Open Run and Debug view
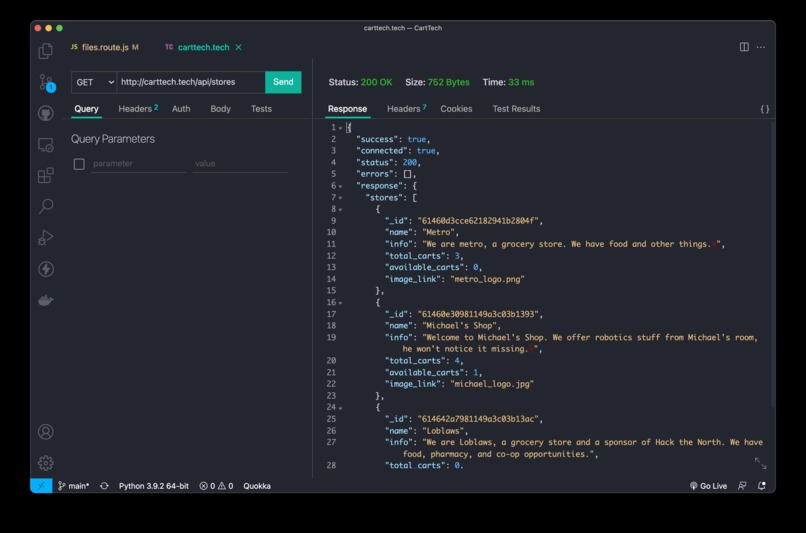This screenshot has width=806, height=533. coord(46,237)
